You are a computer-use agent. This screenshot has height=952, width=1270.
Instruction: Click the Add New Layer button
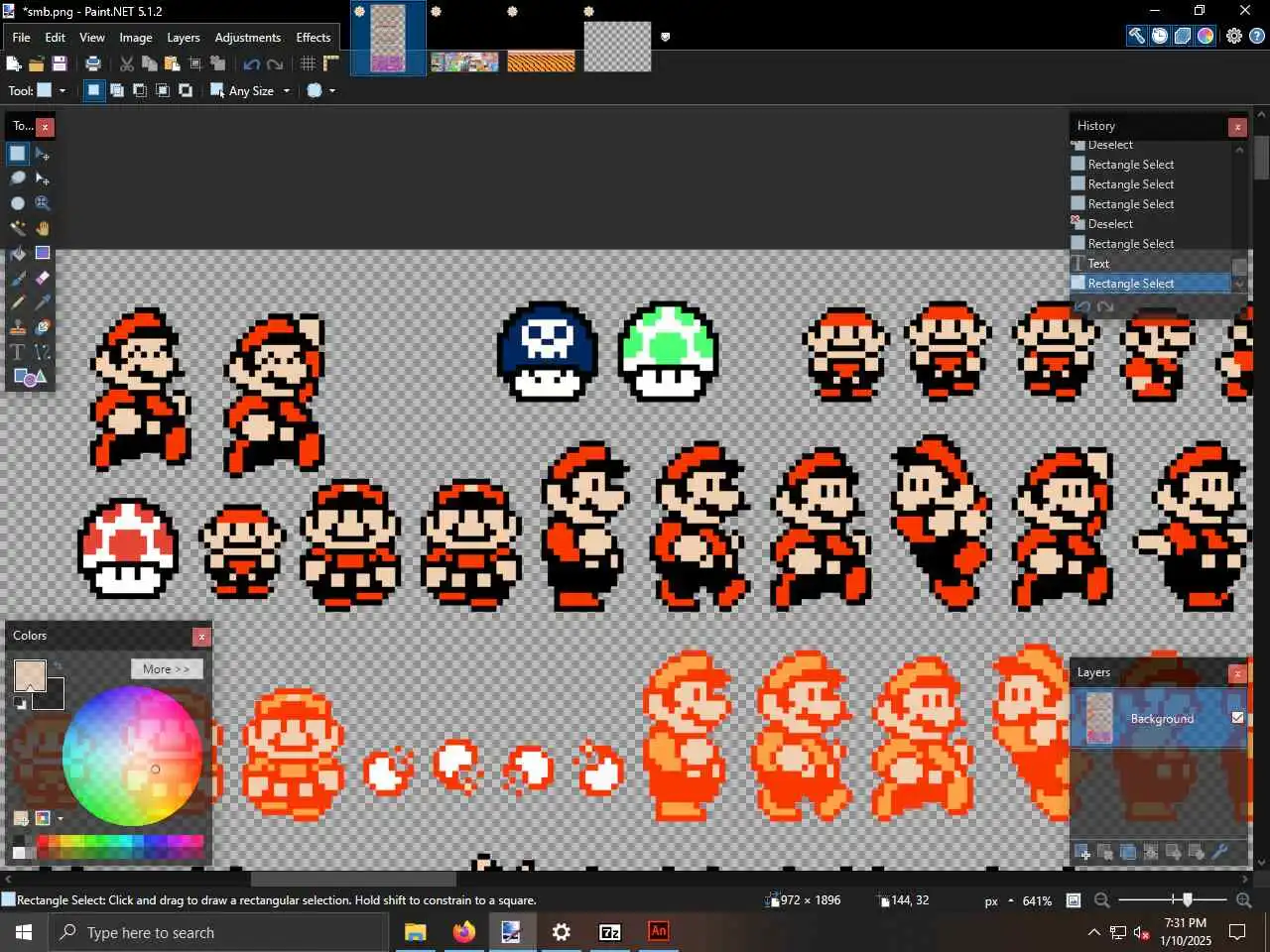(x=1082, y=852)
